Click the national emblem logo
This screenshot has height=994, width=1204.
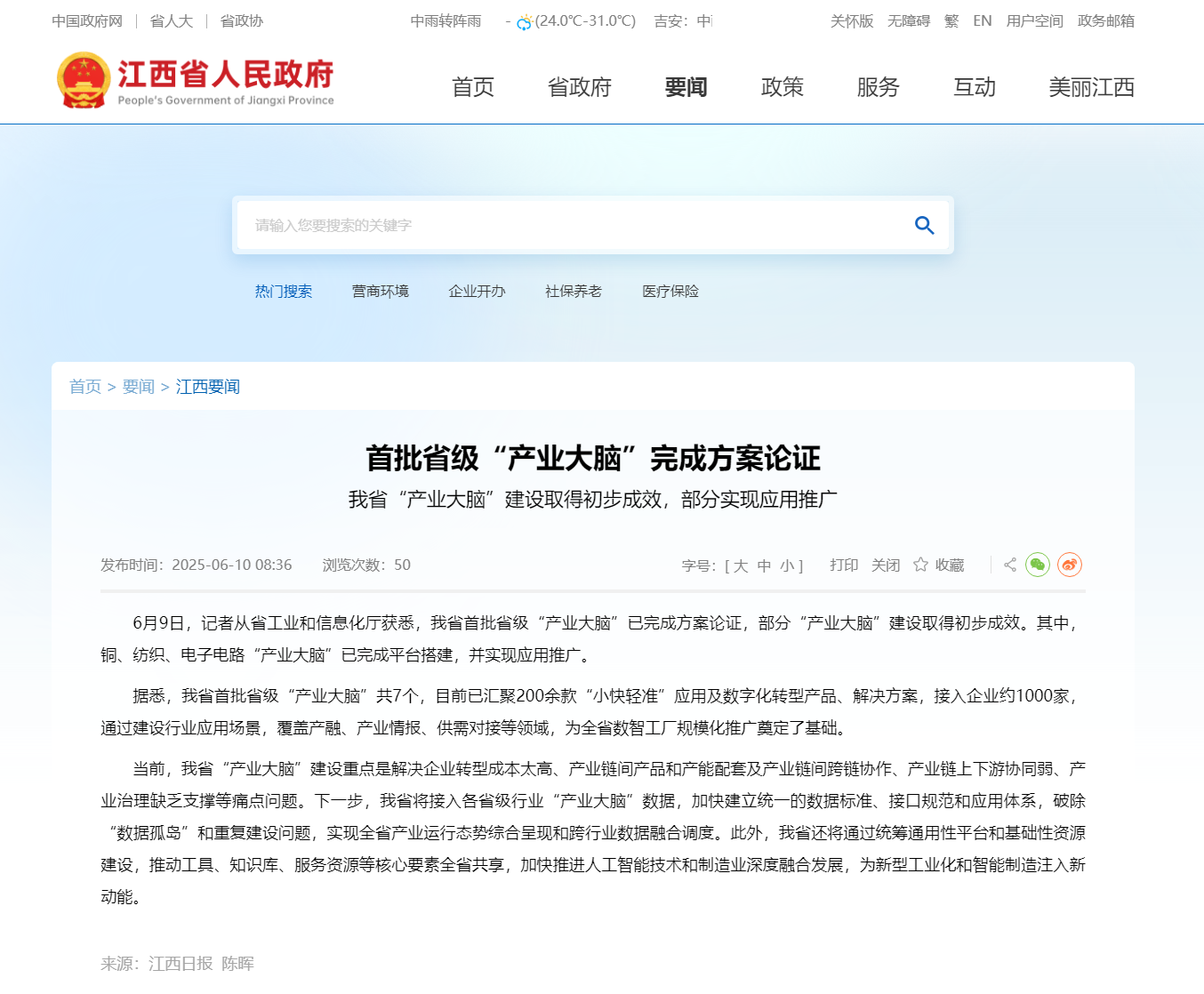coord(84,81)
